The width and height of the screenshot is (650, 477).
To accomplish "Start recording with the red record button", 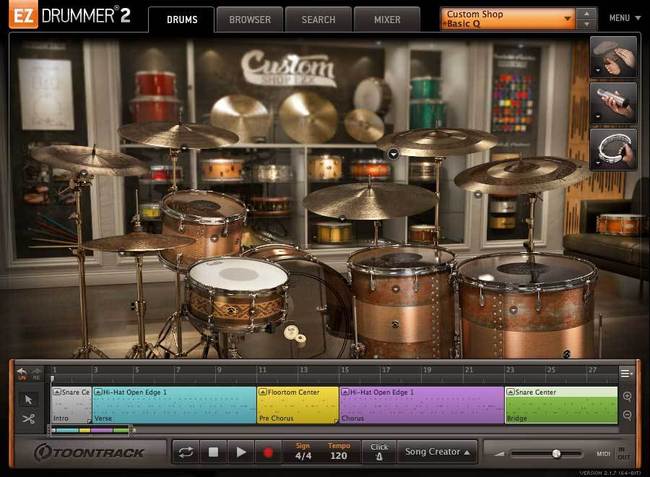I will point(268,452).
